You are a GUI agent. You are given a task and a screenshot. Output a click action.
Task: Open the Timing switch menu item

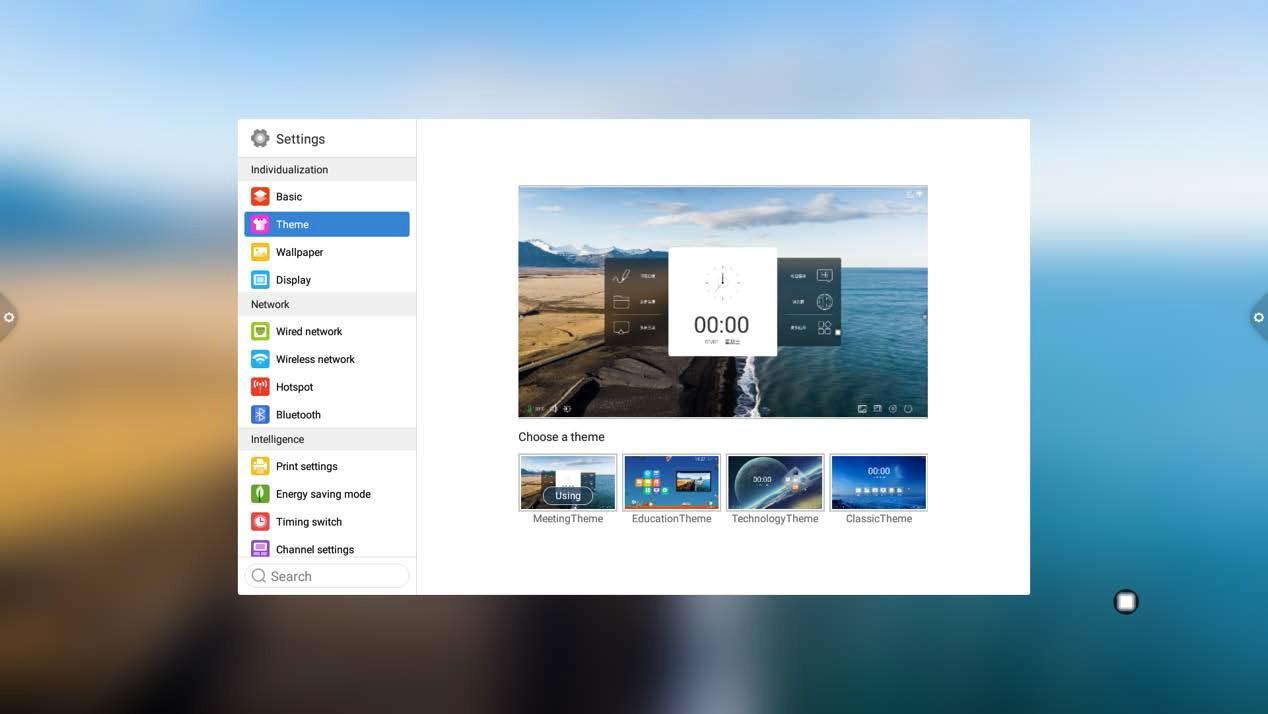(308, 522)
